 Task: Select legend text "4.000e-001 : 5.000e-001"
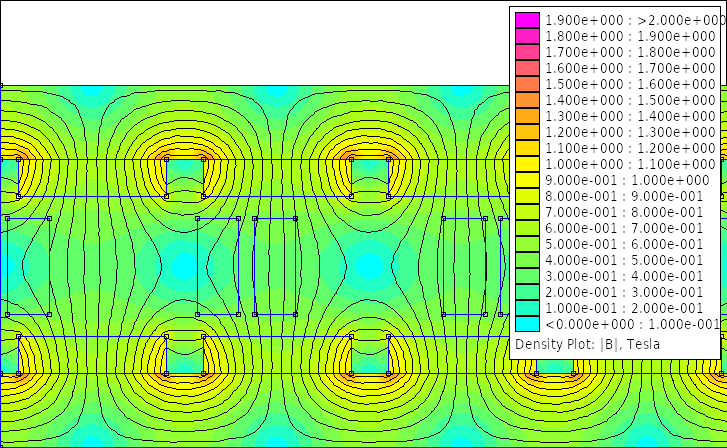point(624,260)
